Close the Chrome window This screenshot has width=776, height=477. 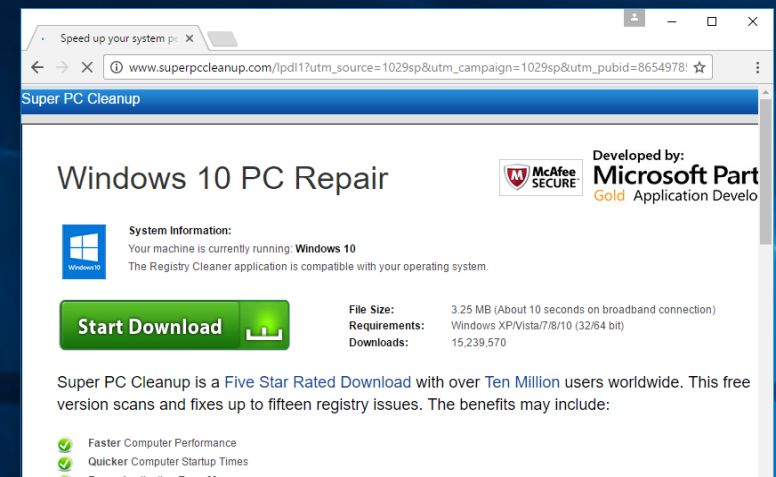point(752,21)
